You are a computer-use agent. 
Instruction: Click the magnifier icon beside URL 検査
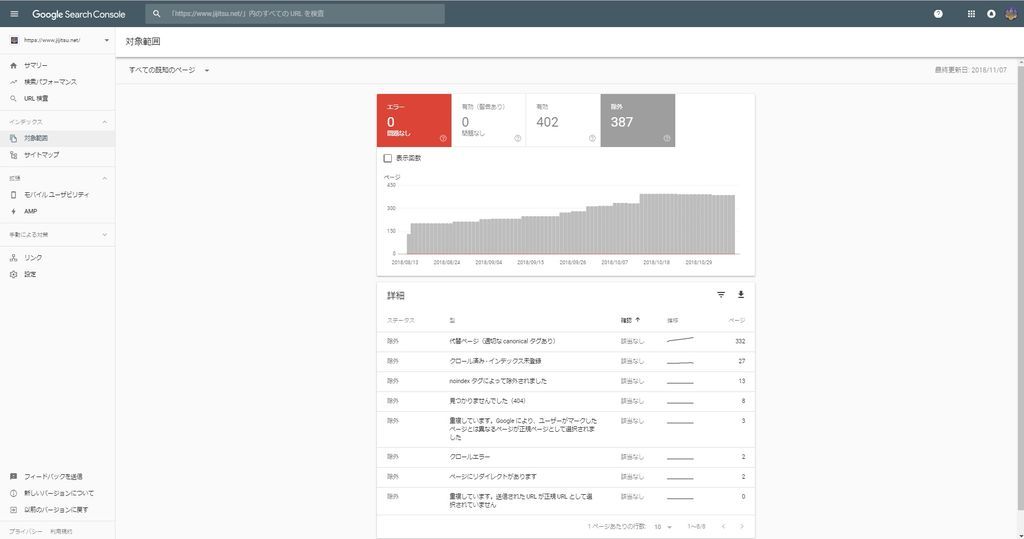pos(13,99)
